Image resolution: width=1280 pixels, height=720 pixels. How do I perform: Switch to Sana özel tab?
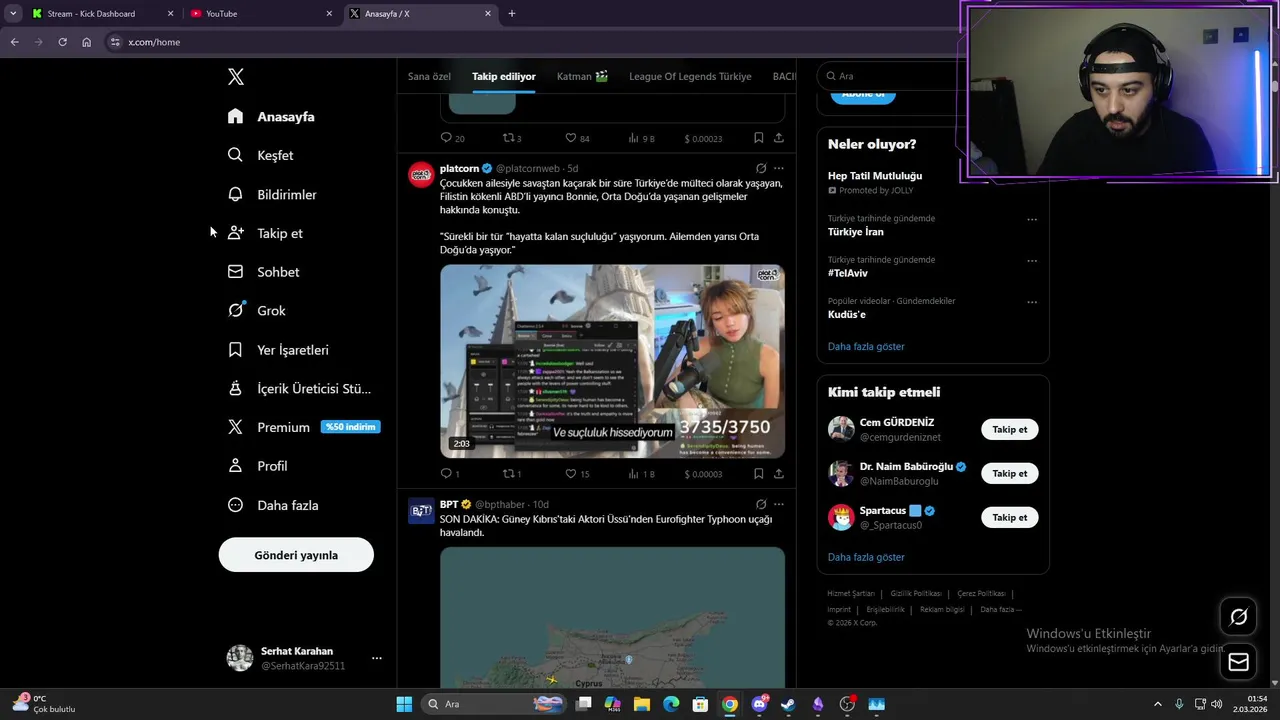click(x=429, y=76)
